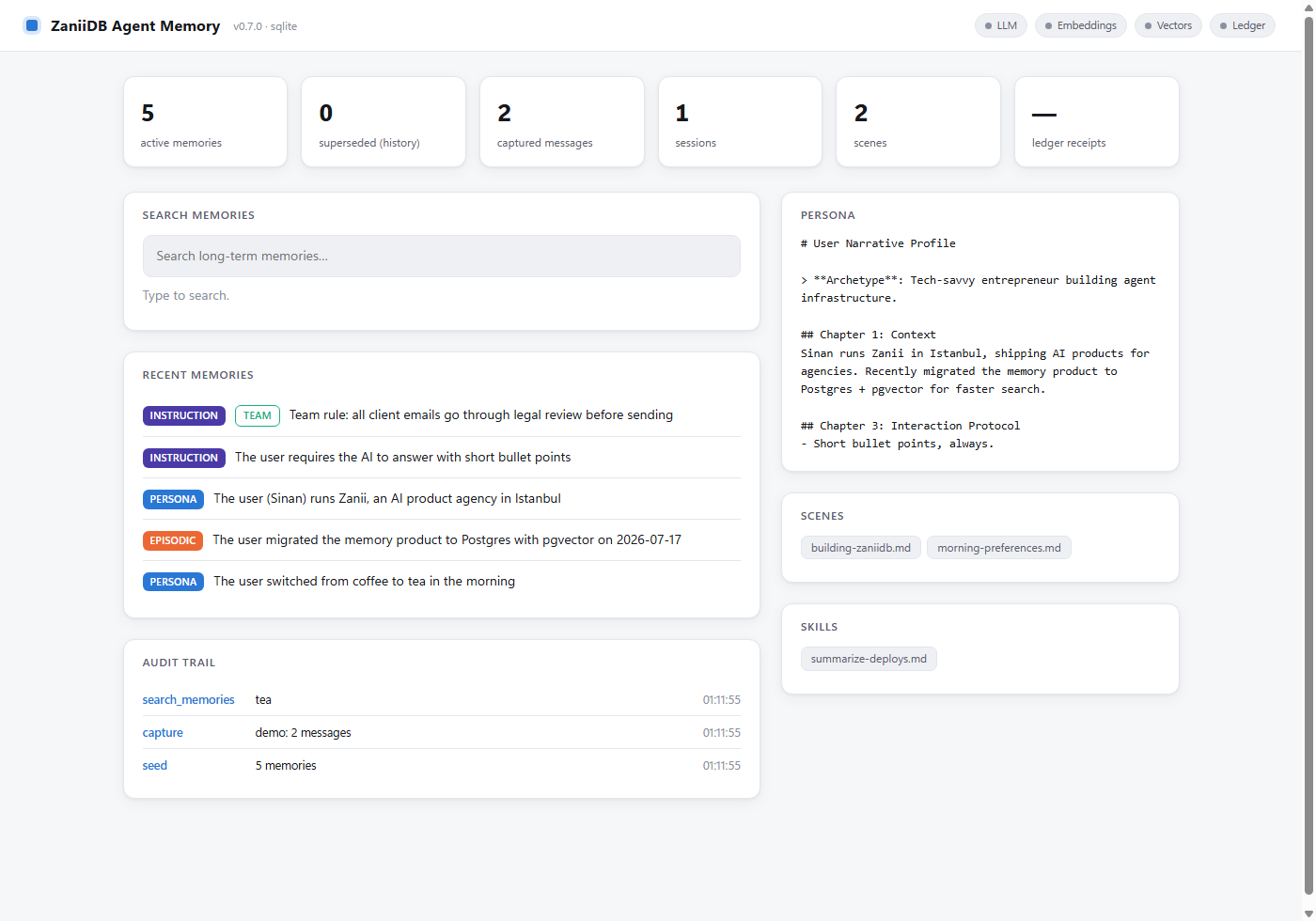Image resolution: width=1316 pixels, height=921 pixels.
Task: Click the Chapter 1: Context heading
Action: pyautogui.click(x=869, y=335)
